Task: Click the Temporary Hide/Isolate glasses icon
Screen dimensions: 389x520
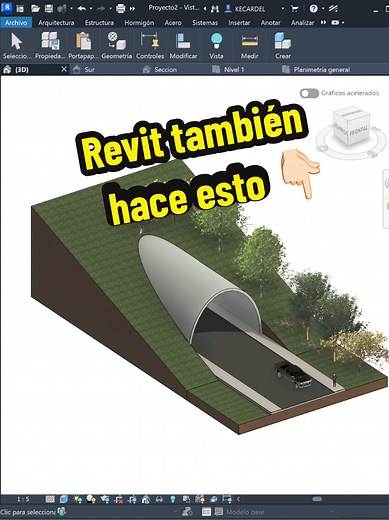Action: point(159,499)
